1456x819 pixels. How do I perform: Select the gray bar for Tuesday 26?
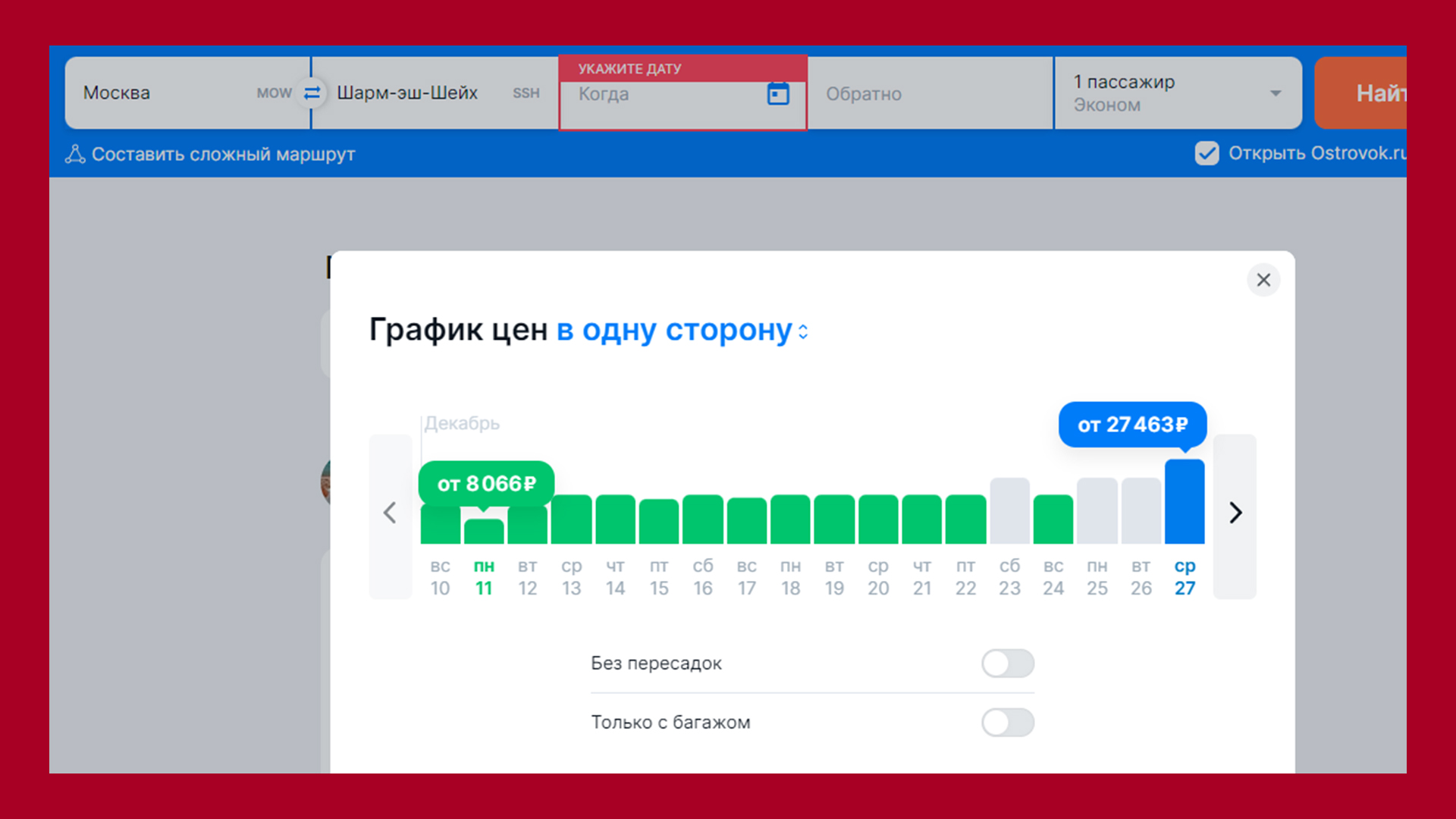[1141, 510]
